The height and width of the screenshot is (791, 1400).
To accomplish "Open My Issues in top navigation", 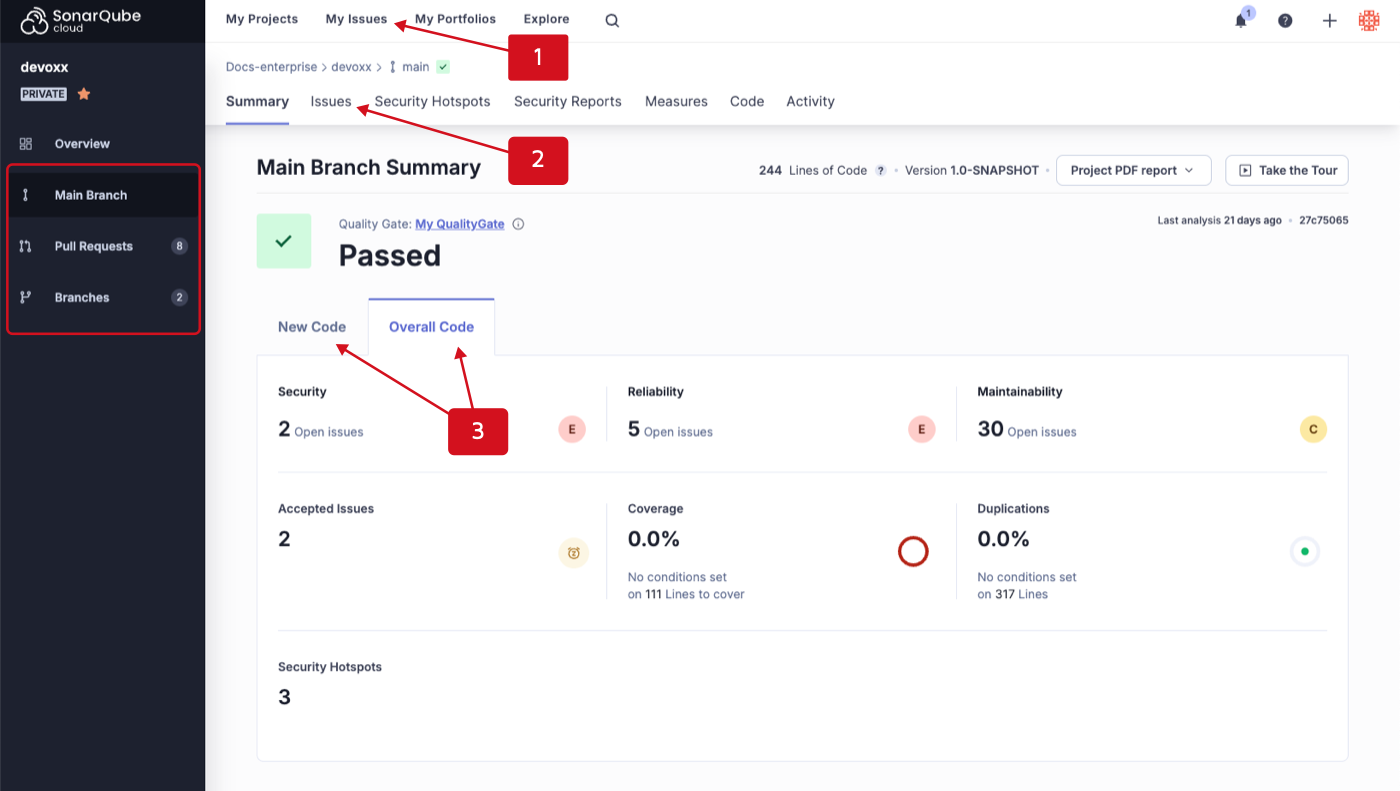I will click(x=356, y=19).
